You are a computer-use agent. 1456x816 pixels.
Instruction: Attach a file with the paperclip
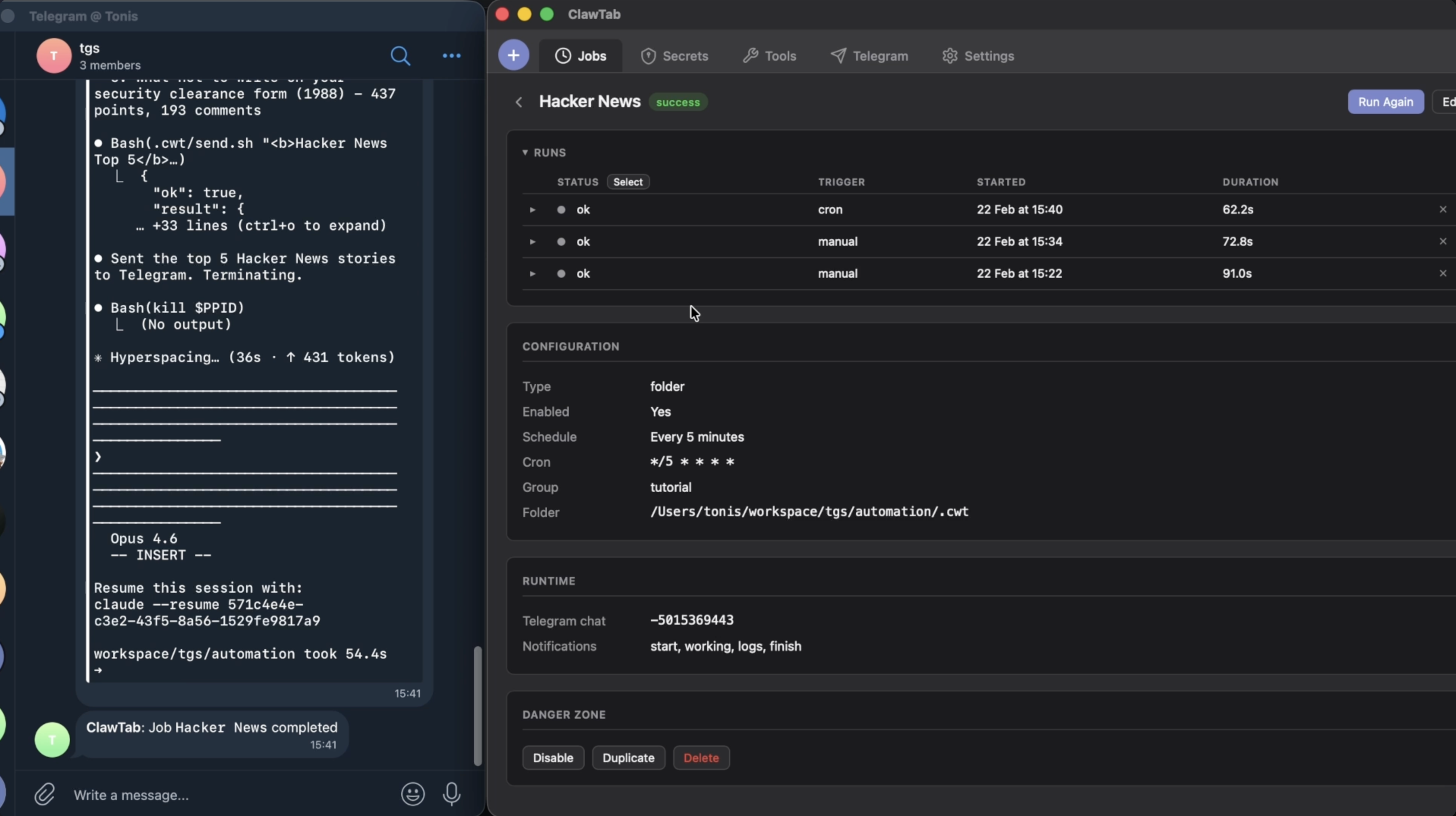click(x=45, y=794)
